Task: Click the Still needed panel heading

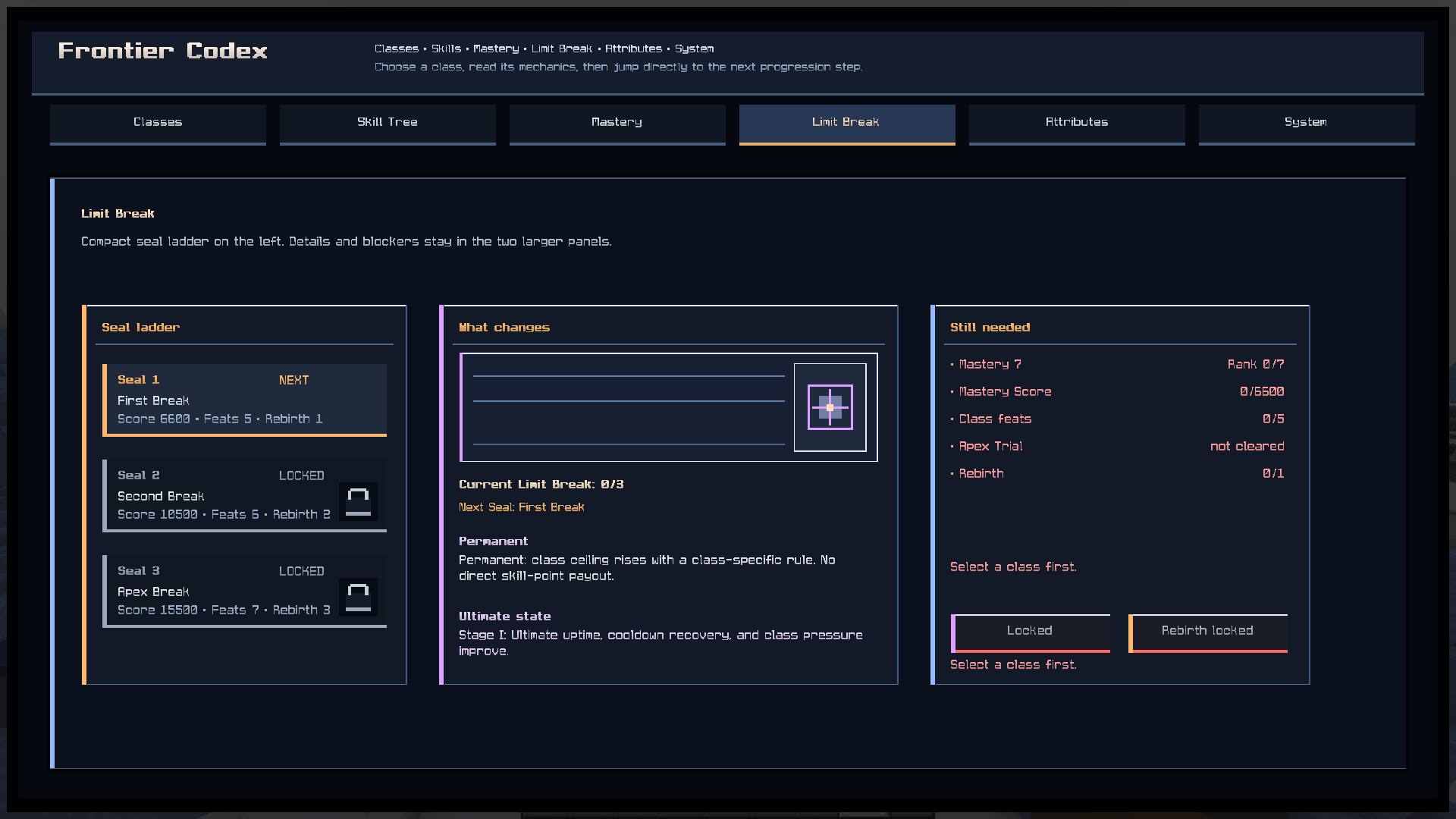Action: tap(990, 328)
